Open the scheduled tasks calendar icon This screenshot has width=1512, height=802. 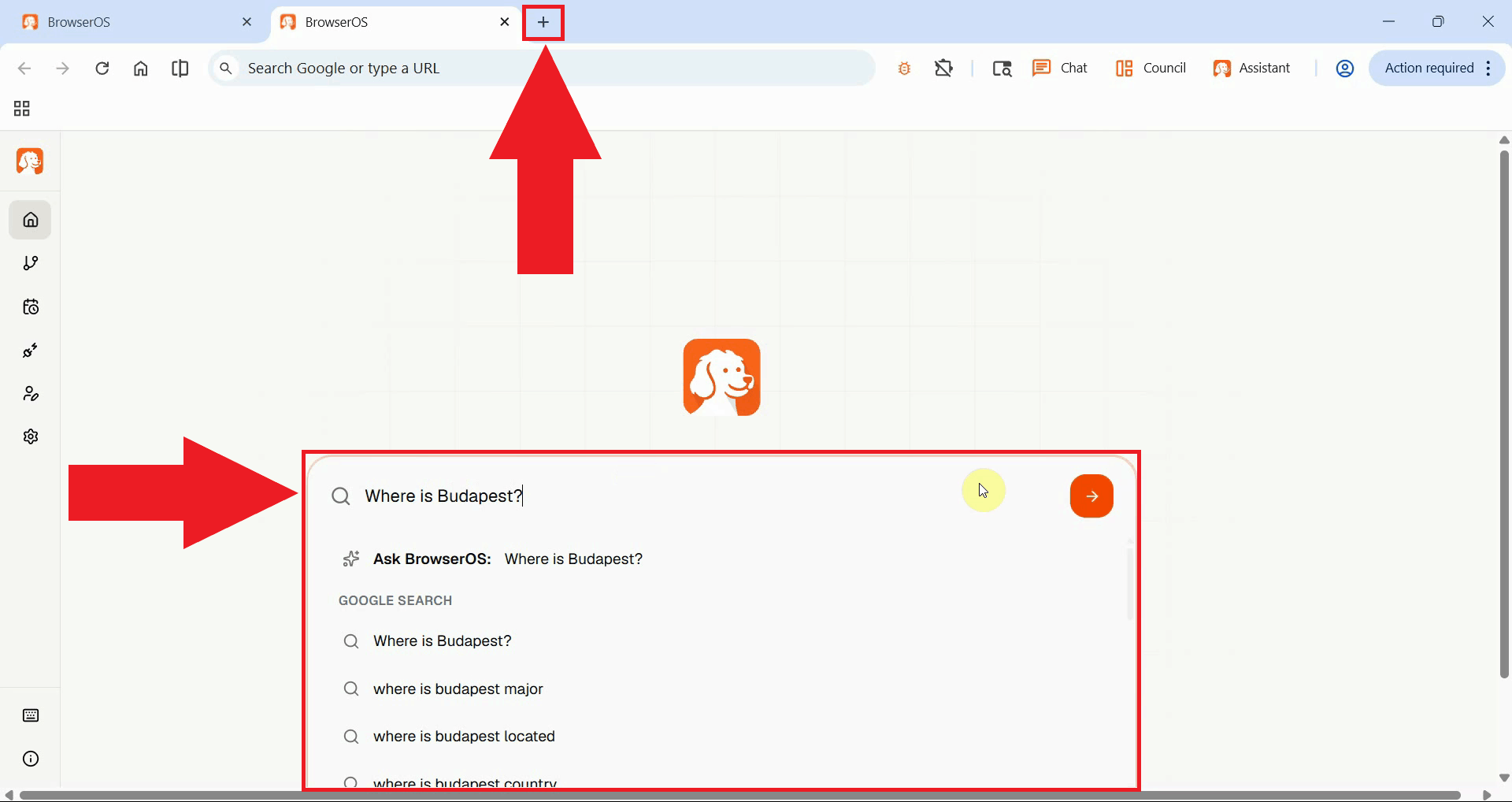point(31,306)
